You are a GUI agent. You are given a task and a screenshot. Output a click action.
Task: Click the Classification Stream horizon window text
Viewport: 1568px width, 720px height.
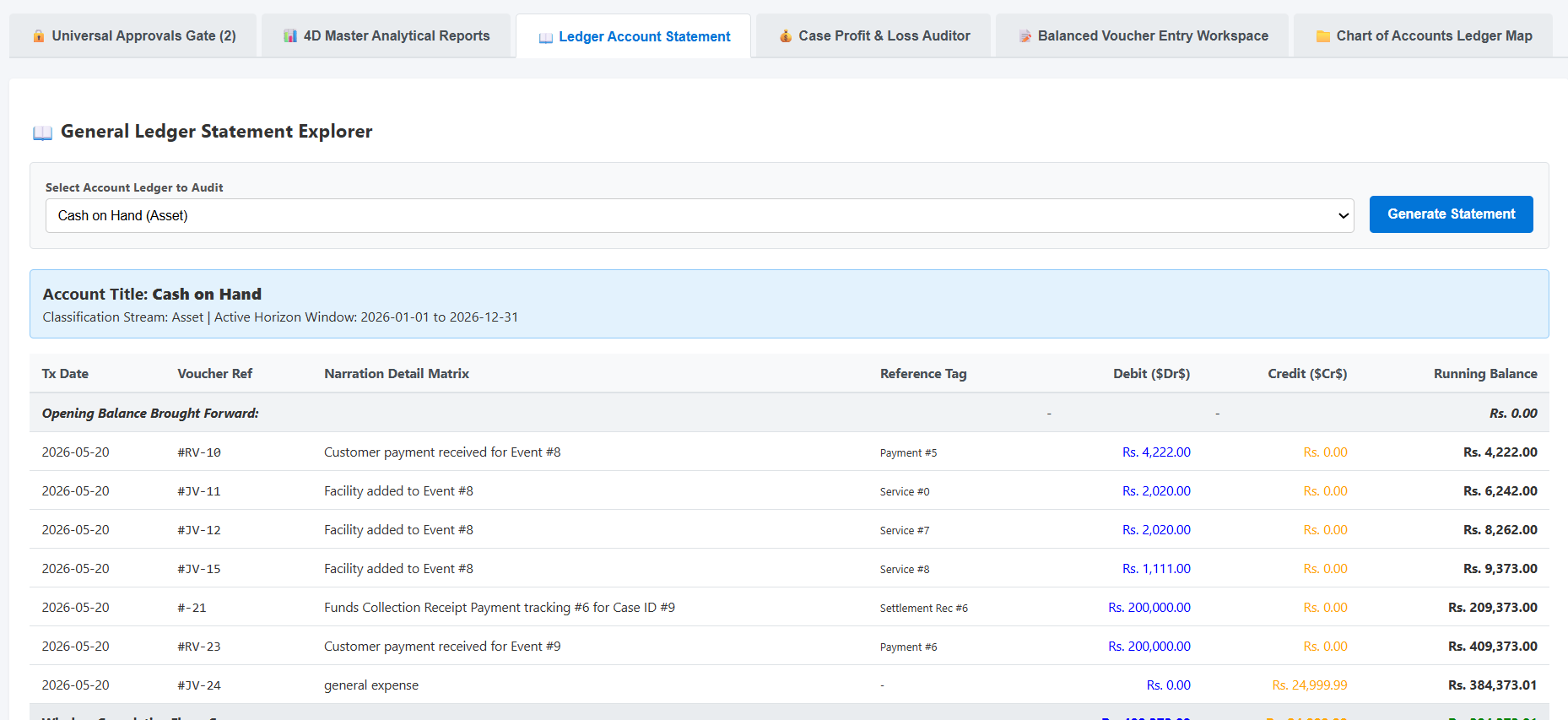[x=280, y=317]
